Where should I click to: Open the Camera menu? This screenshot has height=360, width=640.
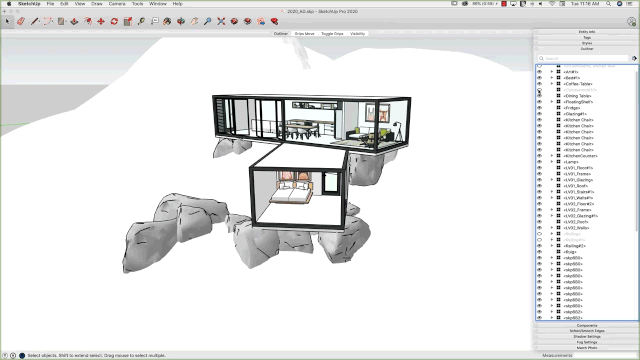[x=117, y=4]
